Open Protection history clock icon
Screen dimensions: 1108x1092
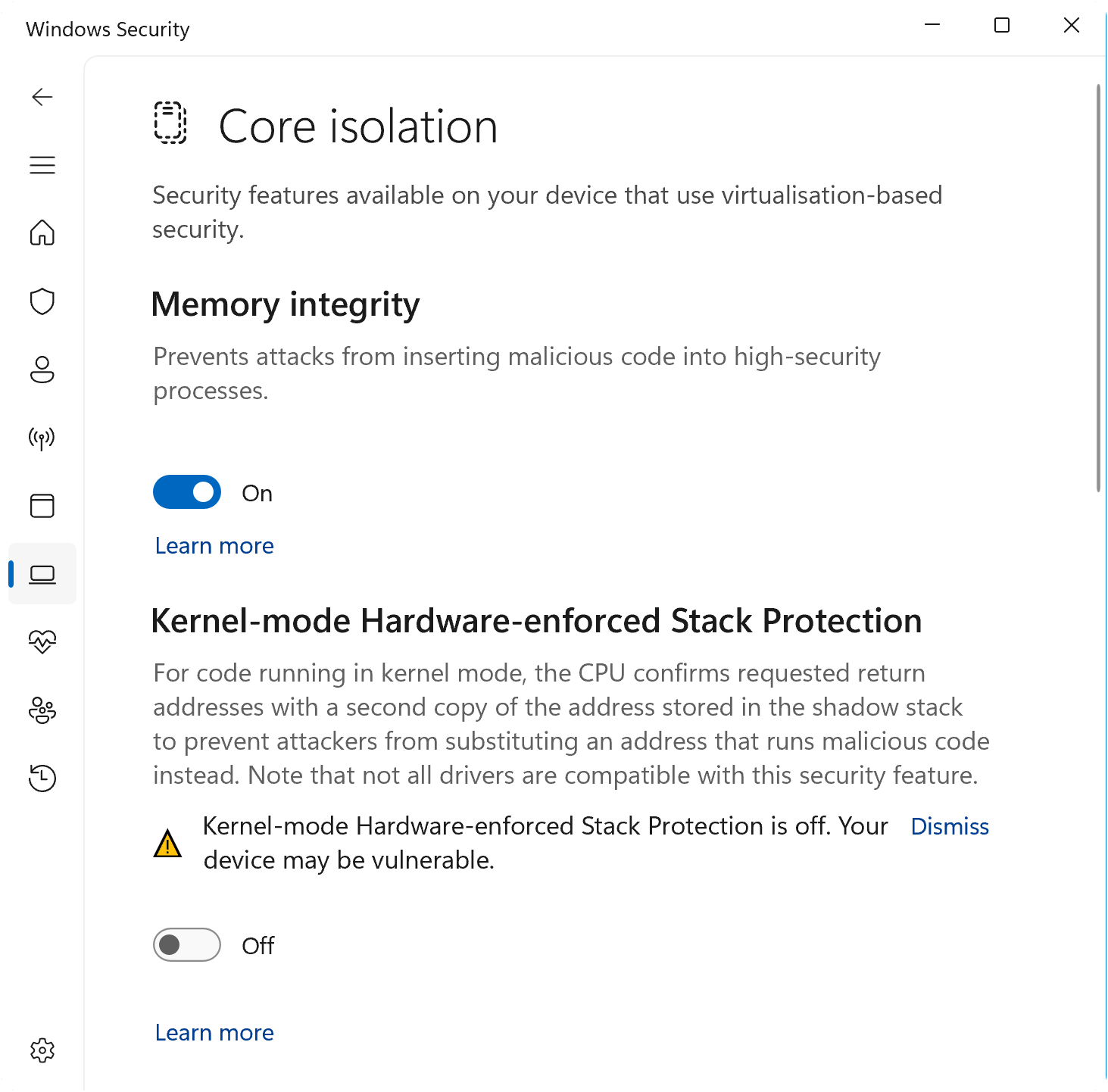point(42,778)
